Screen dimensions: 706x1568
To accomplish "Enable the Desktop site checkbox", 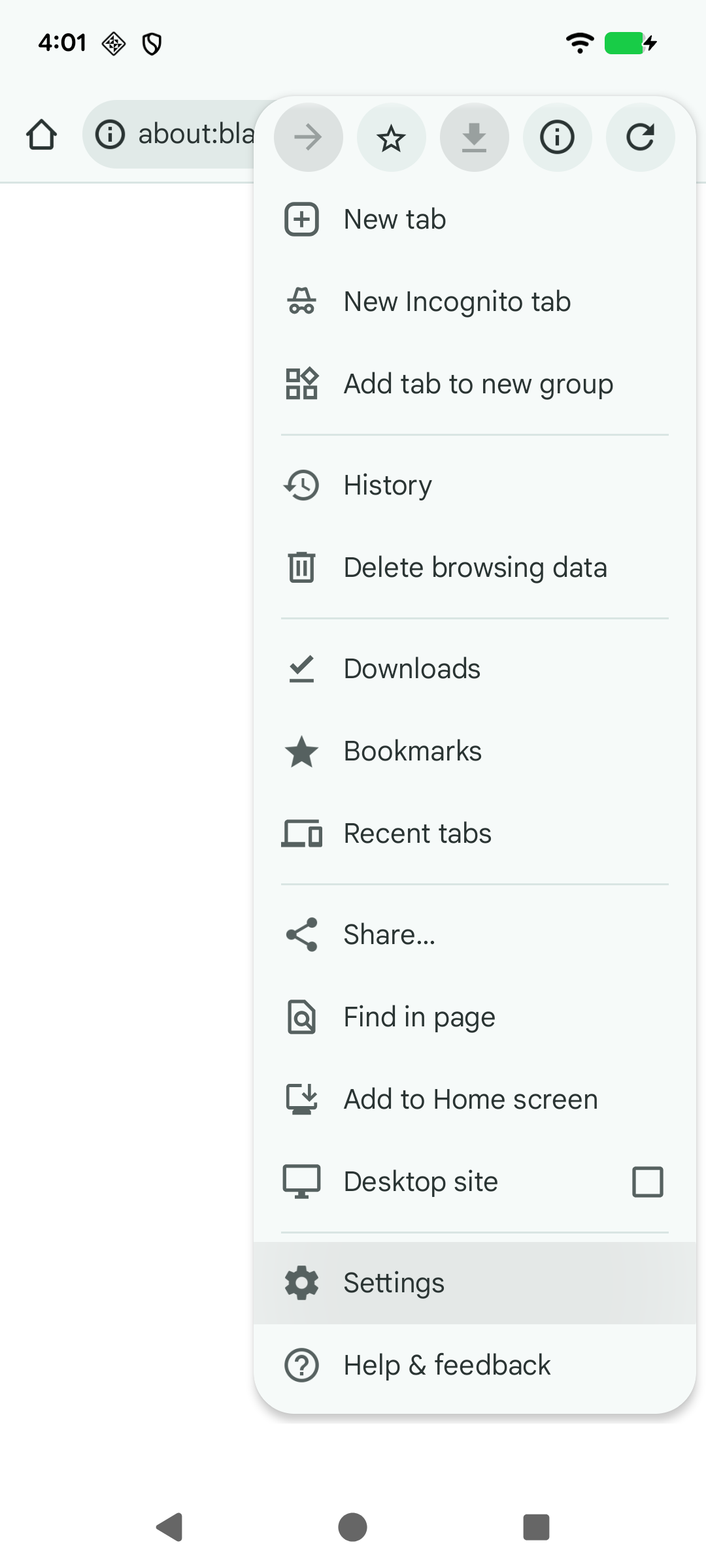I will (647, 1181).
